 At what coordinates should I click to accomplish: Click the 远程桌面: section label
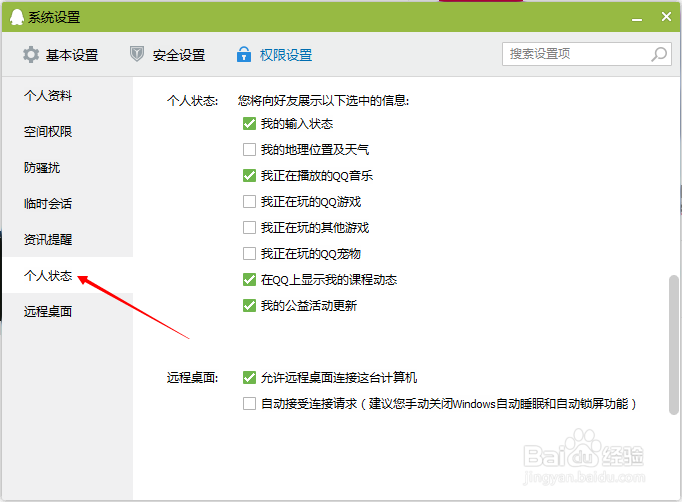(192, 378)
